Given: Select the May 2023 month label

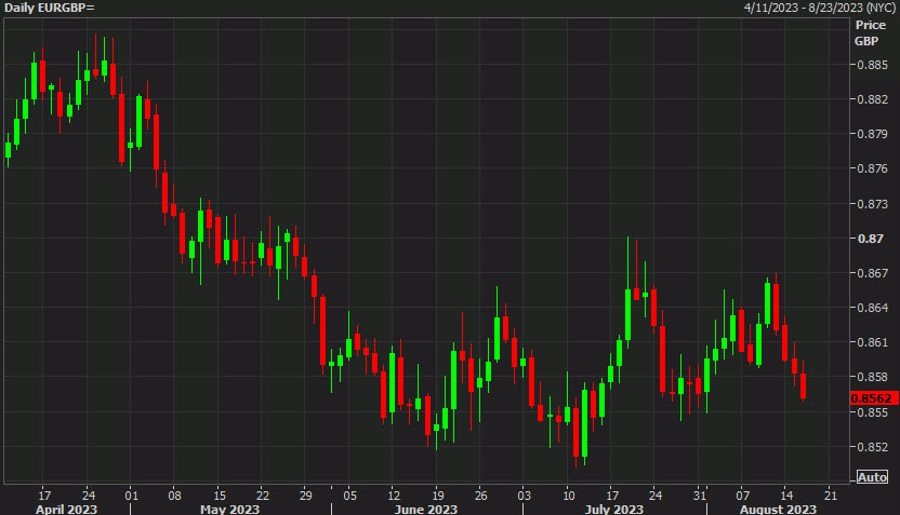Looking at the screenshot, I should point(230,509).
